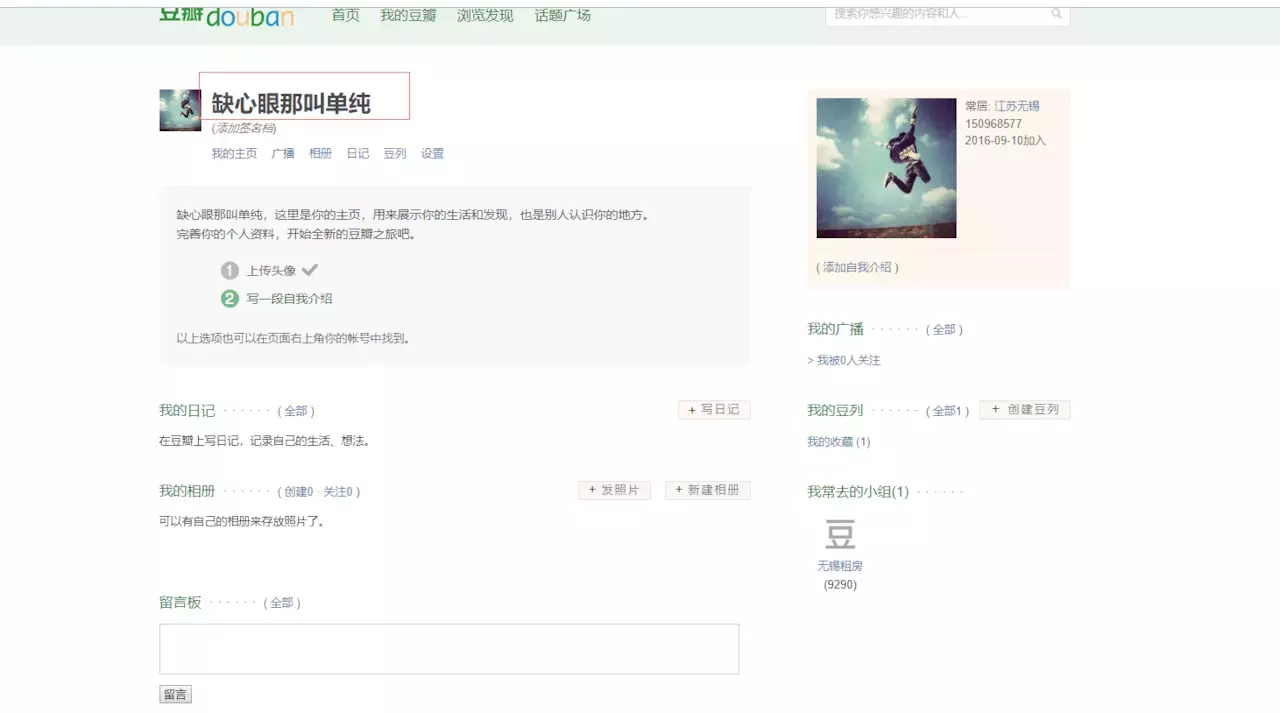Click the 我的相册 section heading
1280x713 pixels.
187,491
